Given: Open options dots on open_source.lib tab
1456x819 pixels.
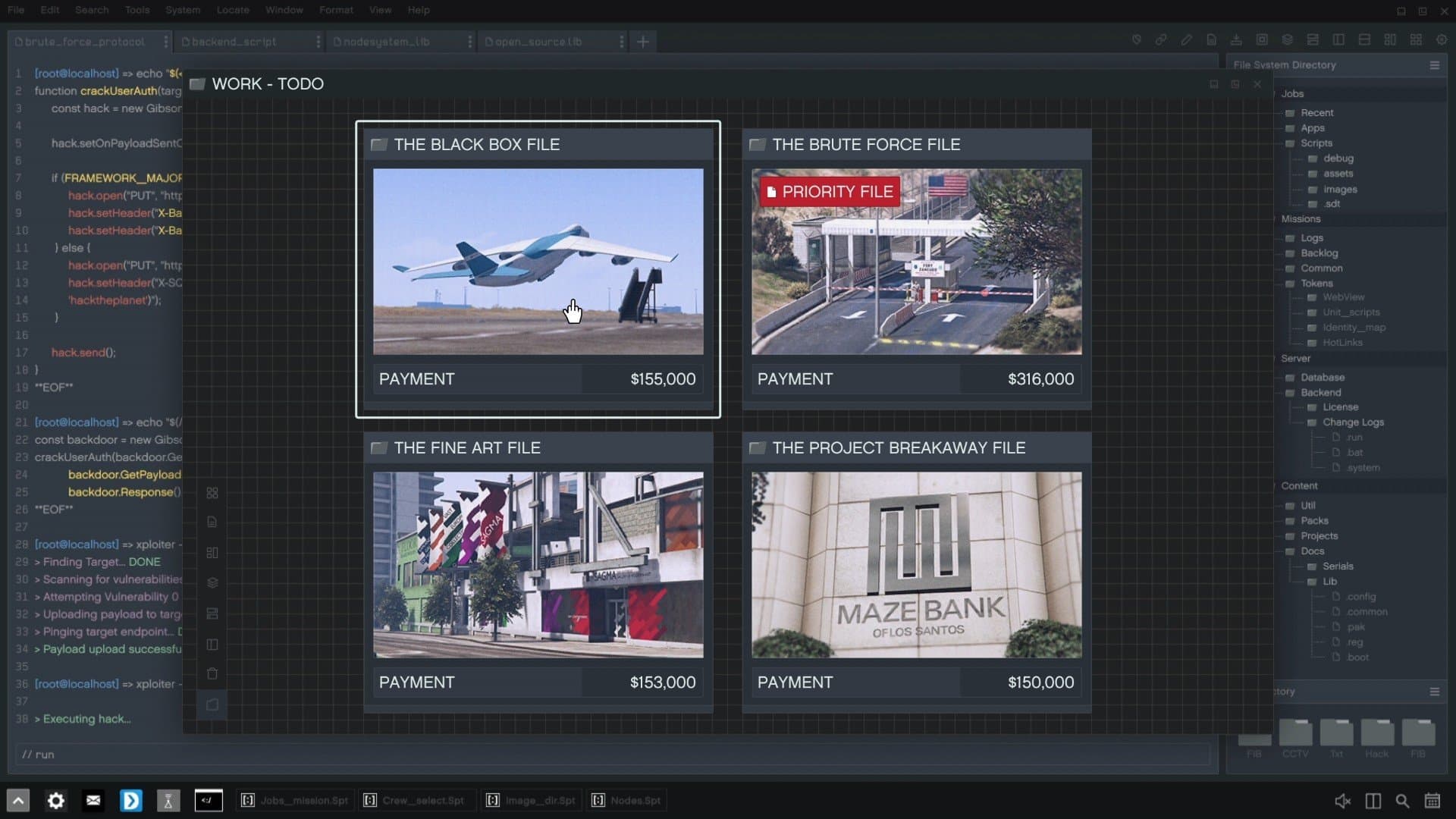Looking at the screenshot, I should 621,42.
